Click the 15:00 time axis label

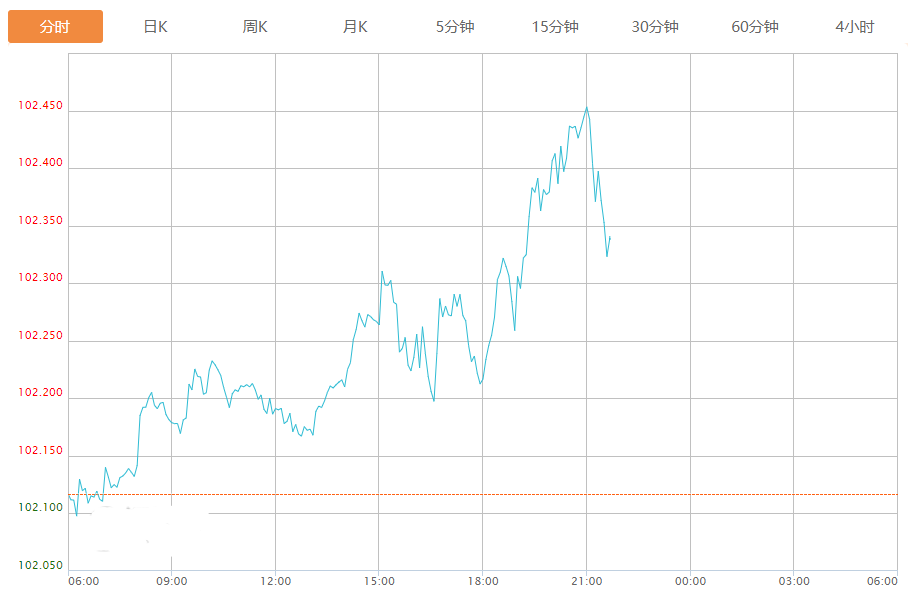(379, 581)
